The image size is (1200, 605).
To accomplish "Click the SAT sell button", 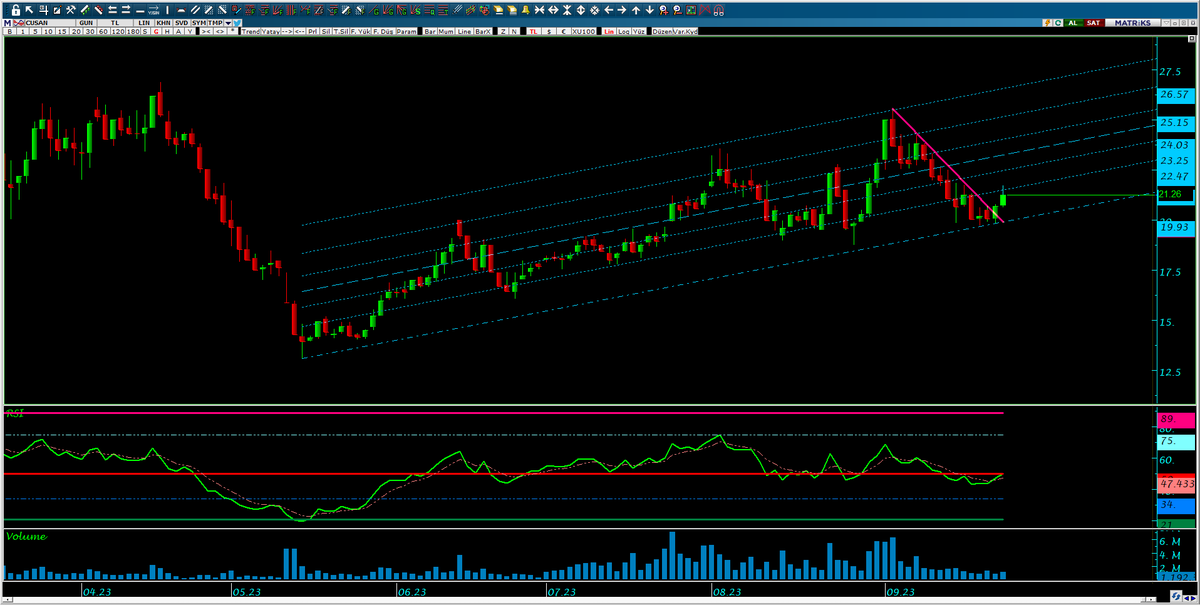I will [1094, 23].
